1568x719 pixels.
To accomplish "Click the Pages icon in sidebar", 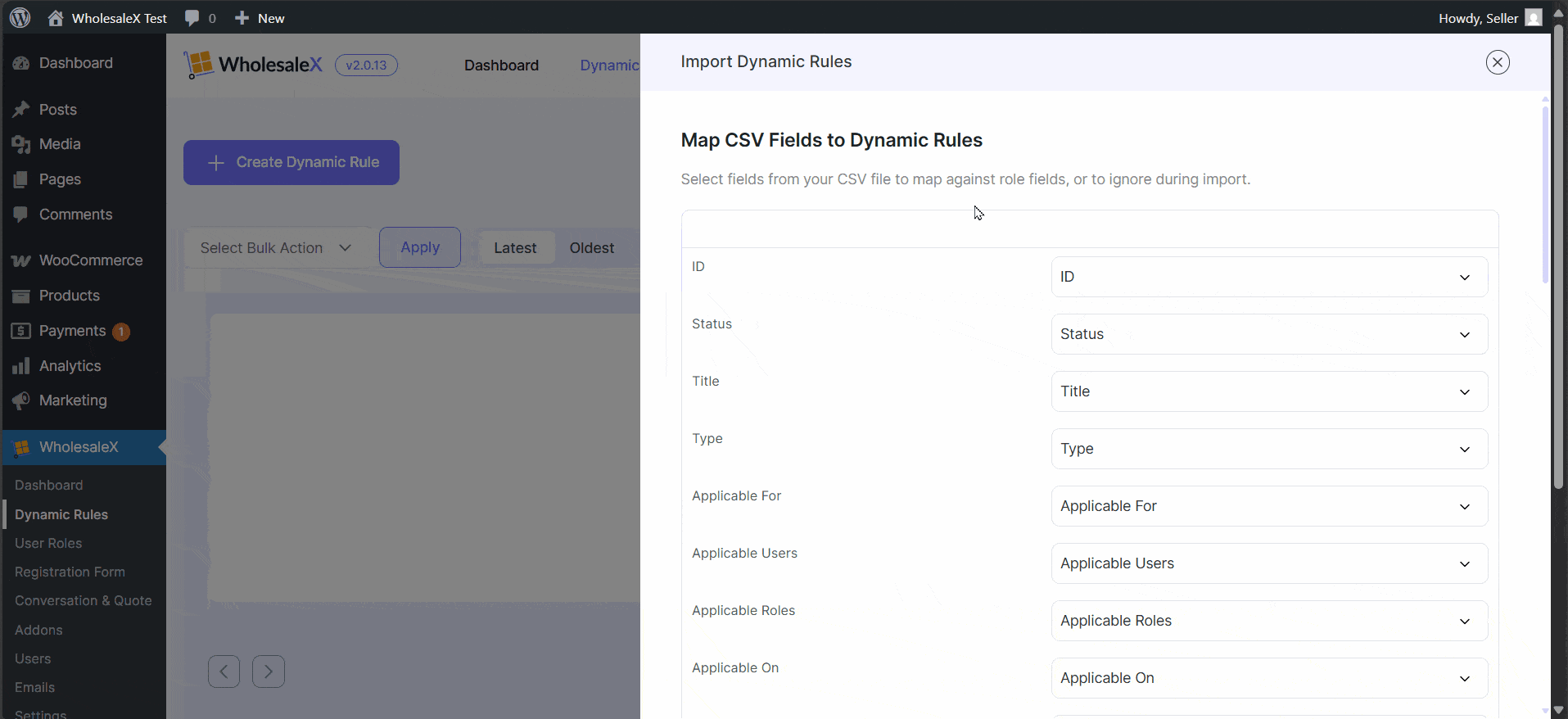I will pos(21,179).
